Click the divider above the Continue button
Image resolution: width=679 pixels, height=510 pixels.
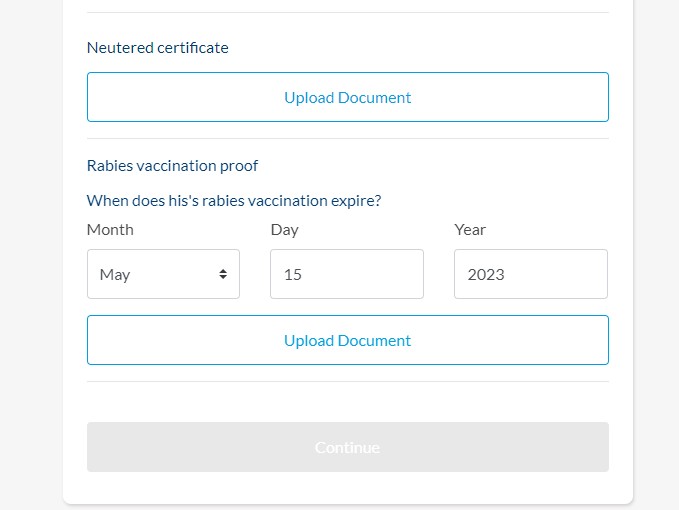[x=348, y=381]
